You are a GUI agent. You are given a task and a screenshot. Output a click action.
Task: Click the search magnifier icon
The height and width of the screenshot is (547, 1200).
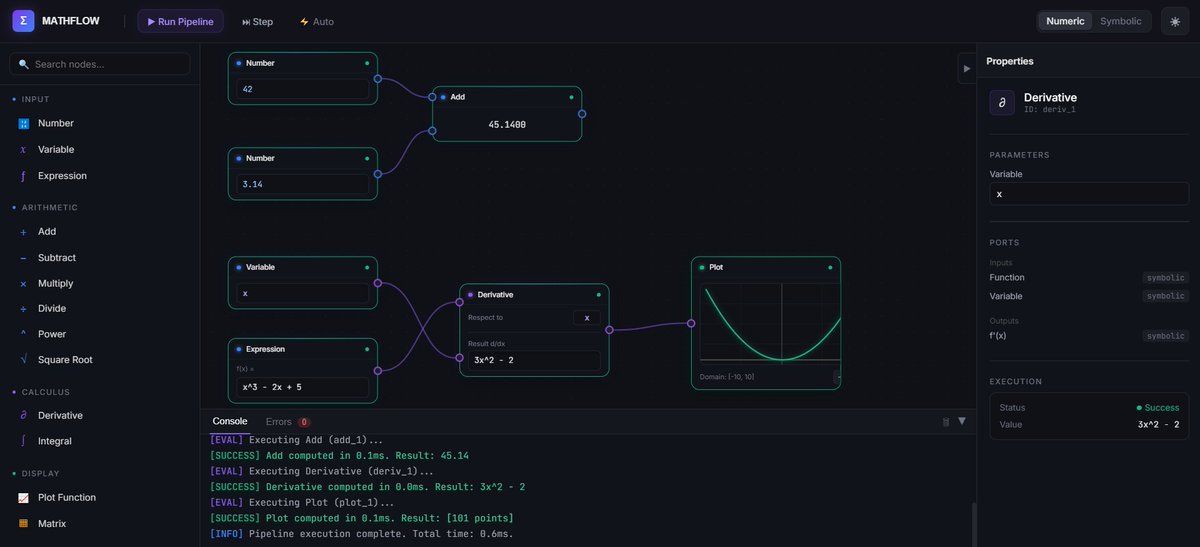click(x=24, y=64)
